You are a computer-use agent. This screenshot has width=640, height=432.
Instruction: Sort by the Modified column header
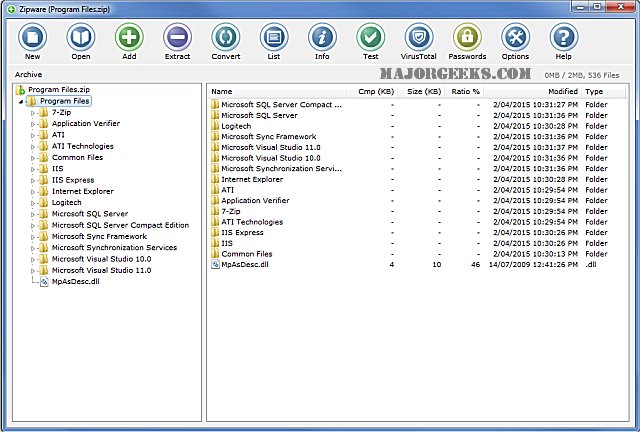(532, 91)
